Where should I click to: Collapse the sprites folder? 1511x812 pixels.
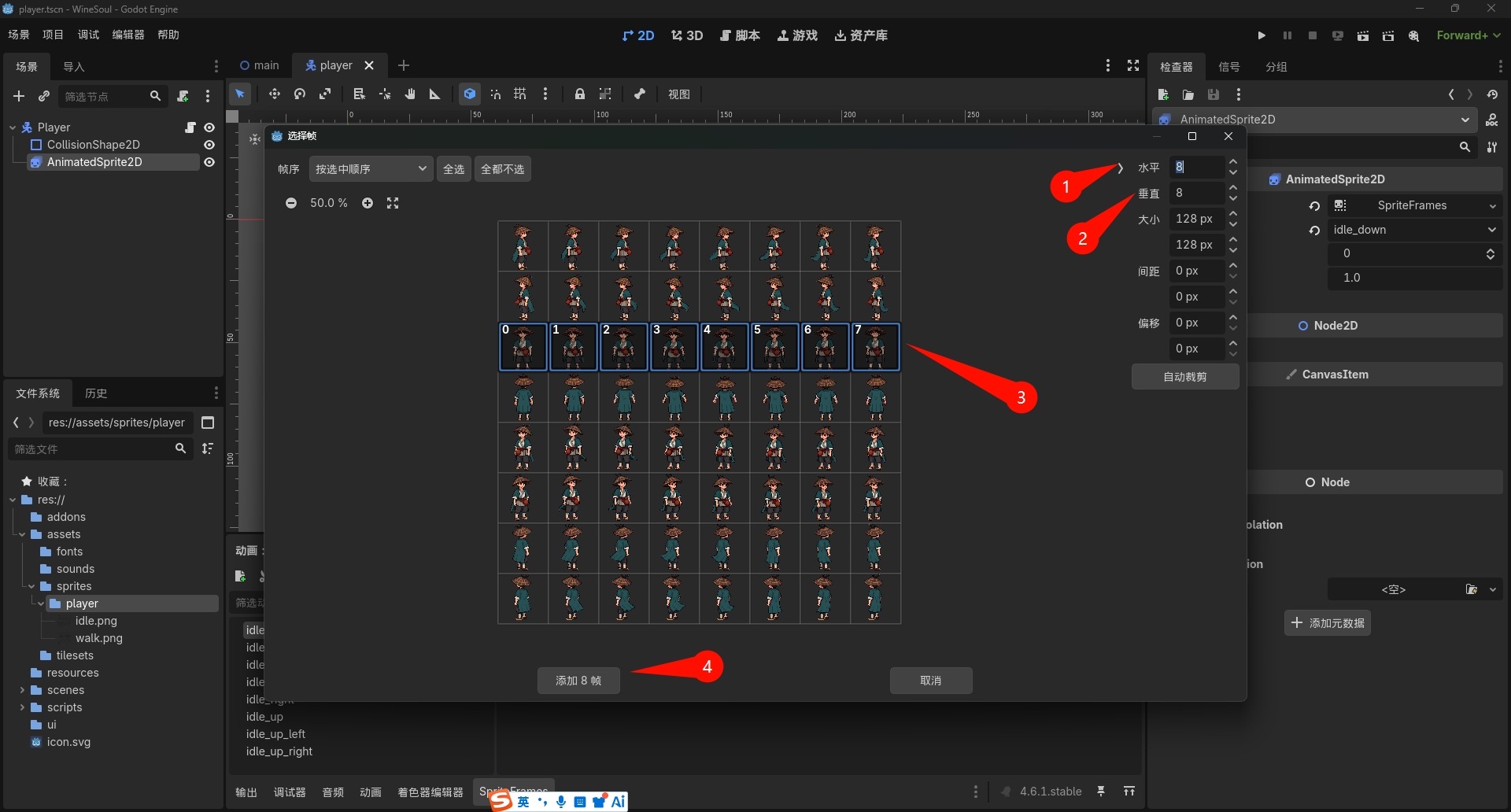pos(31,586)
